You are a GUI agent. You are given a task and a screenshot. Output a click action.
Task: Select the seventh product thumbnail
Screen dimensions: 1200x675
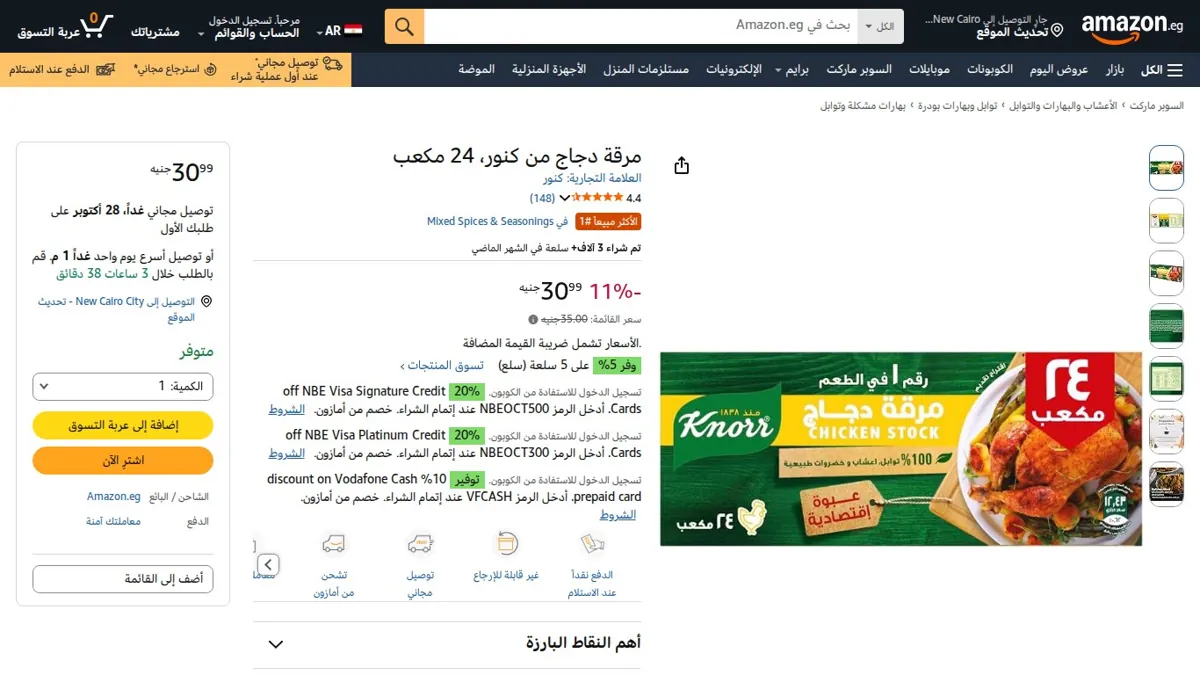pos(1166,485)
